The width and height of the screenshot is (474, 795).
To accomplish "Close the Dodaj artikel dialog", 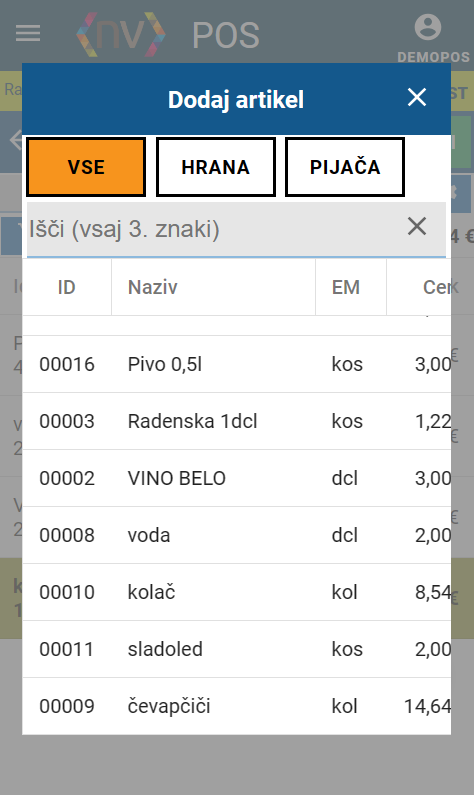I will pos(417,97).
